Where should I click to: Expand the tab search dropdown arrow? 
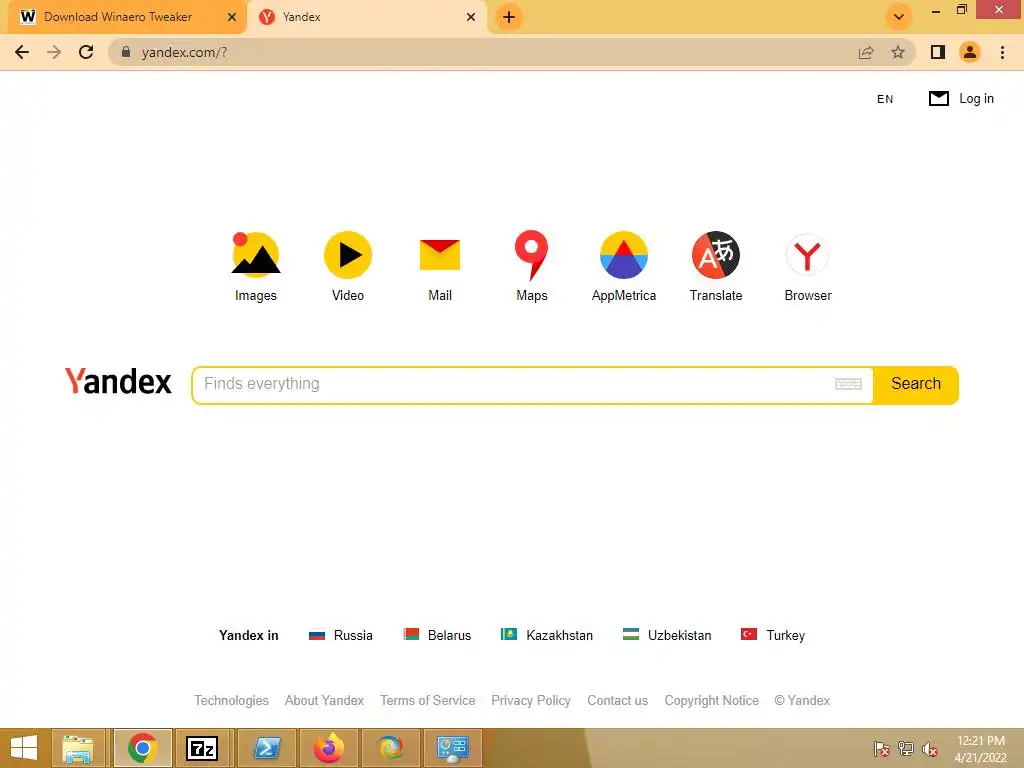(899, 17)
